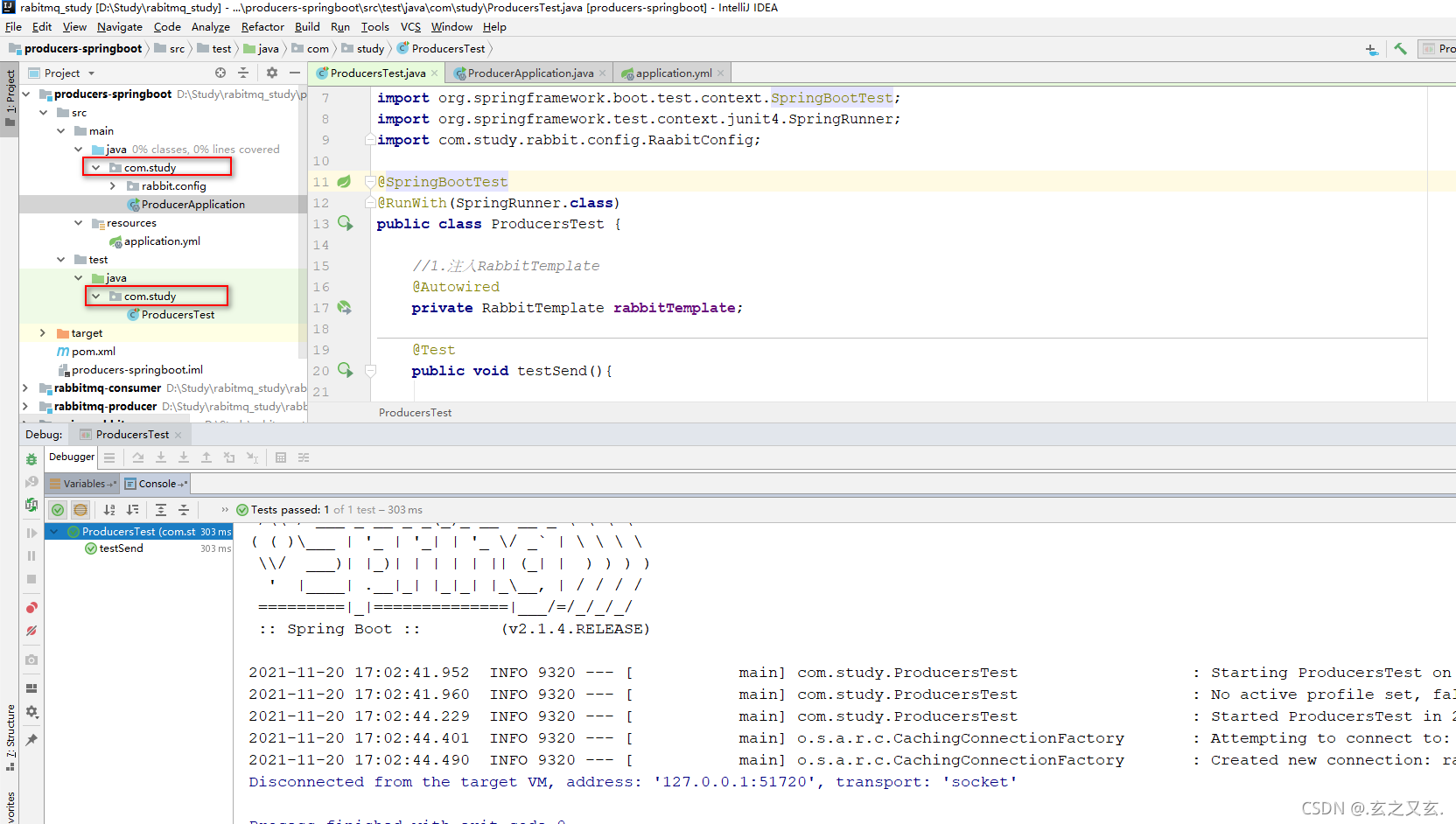Click the Step Into icon
The width and height of the screenshot is (1456, 824).
161,457
